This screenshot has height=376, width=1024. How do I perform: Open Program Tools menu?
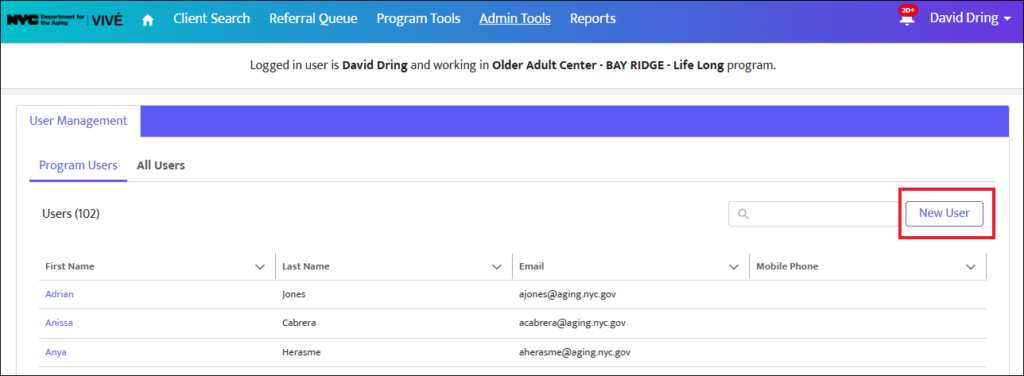pos(418,18)
